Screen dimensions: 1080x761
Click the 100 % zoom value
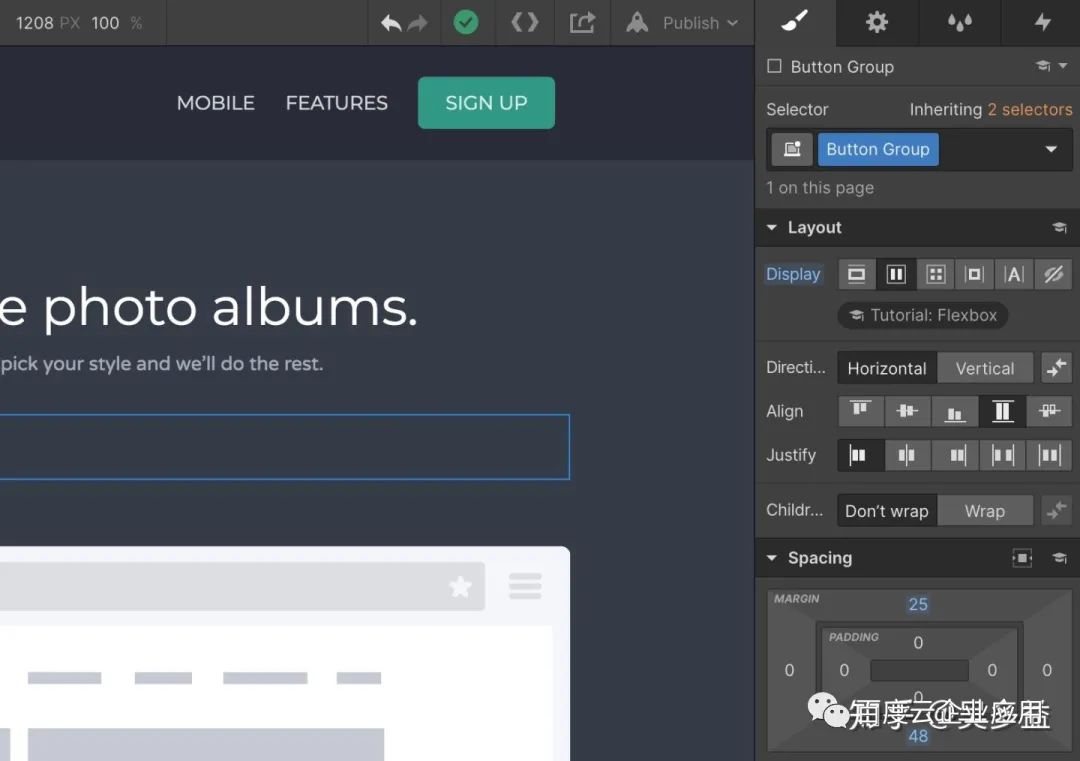point(116,23)
